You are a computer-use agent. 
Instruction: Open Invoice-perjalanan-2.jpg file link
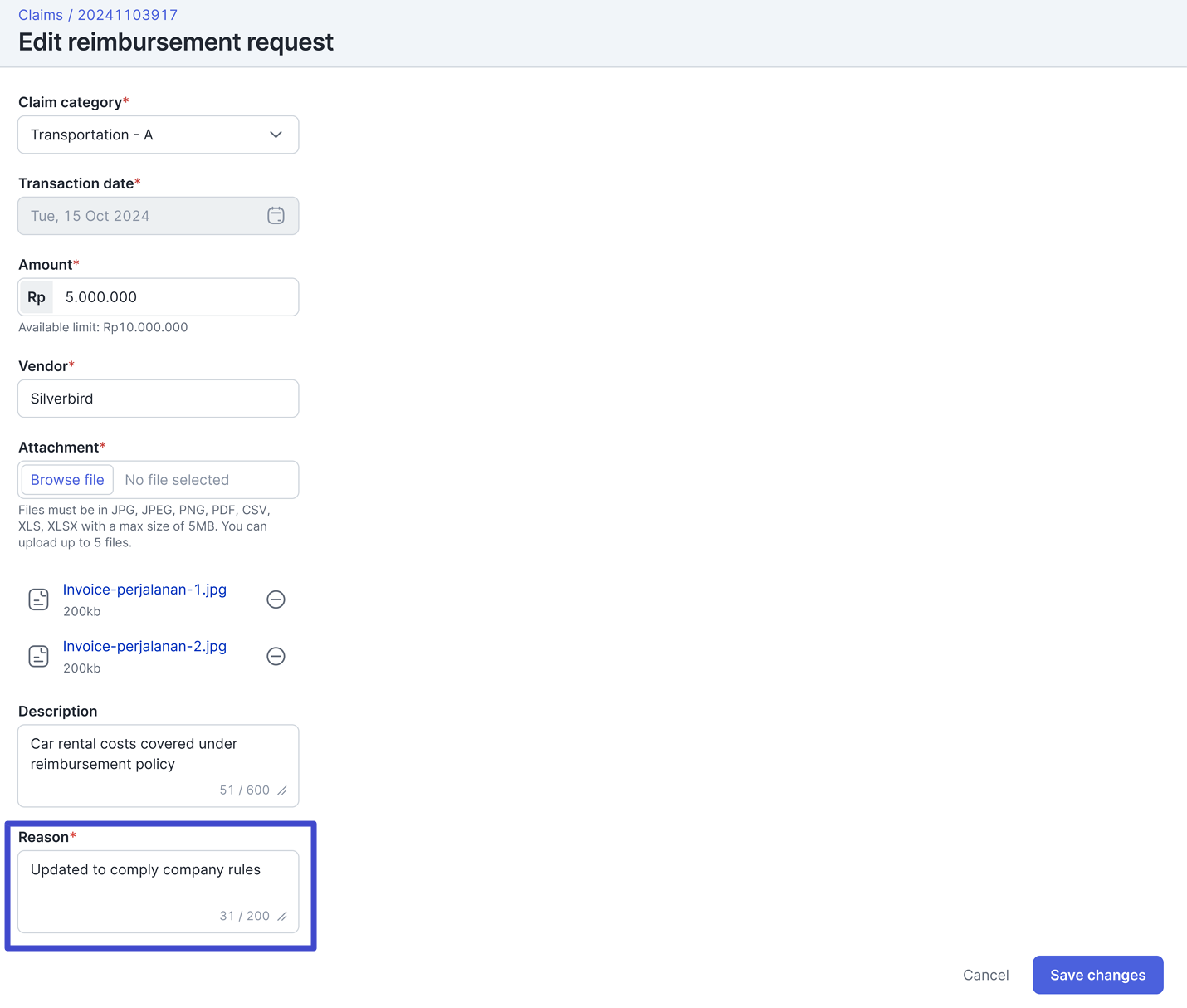144,646
